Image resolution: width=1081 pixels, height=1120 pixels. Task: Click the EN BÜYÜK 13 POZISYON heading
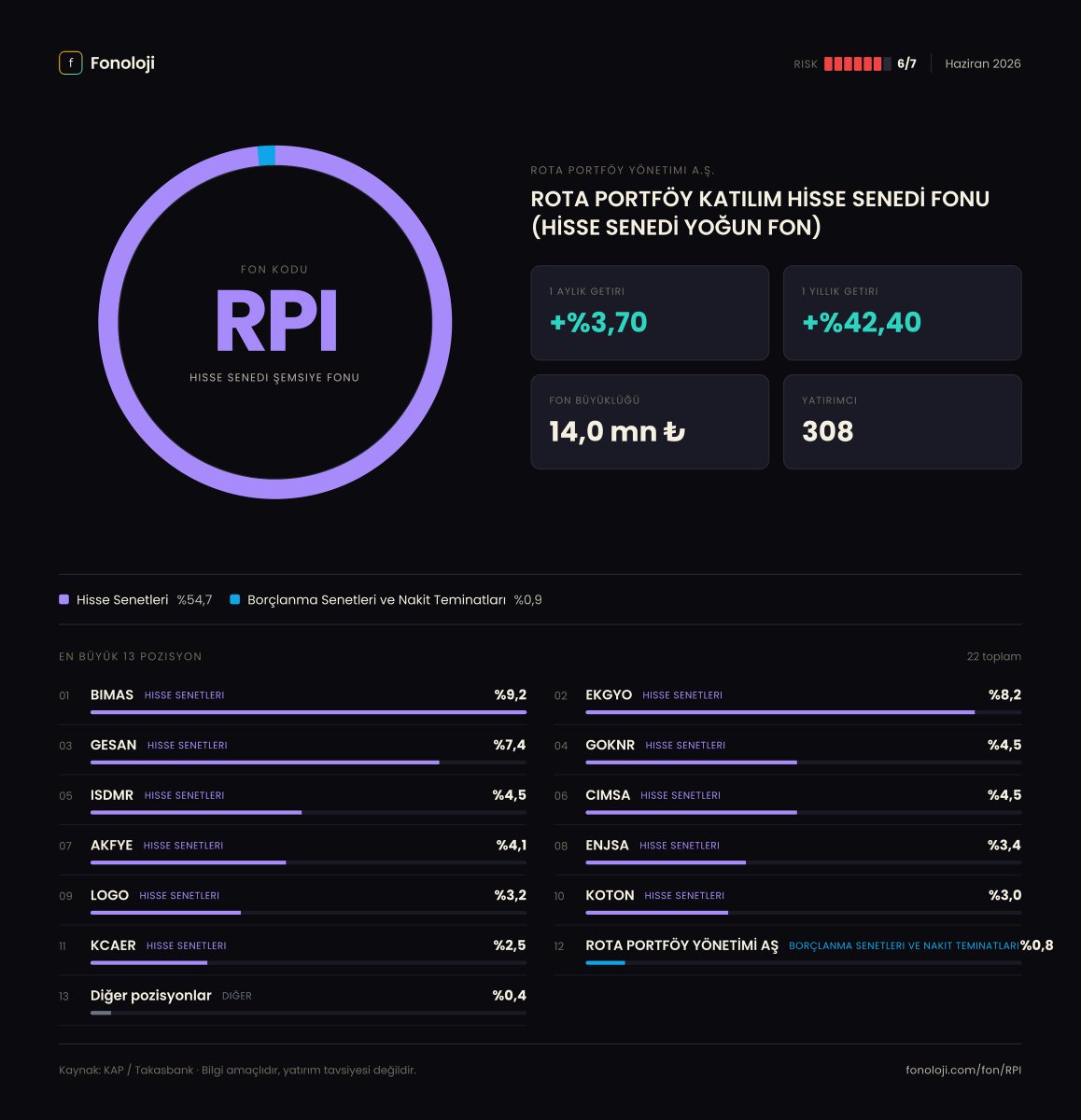[131, 656]
